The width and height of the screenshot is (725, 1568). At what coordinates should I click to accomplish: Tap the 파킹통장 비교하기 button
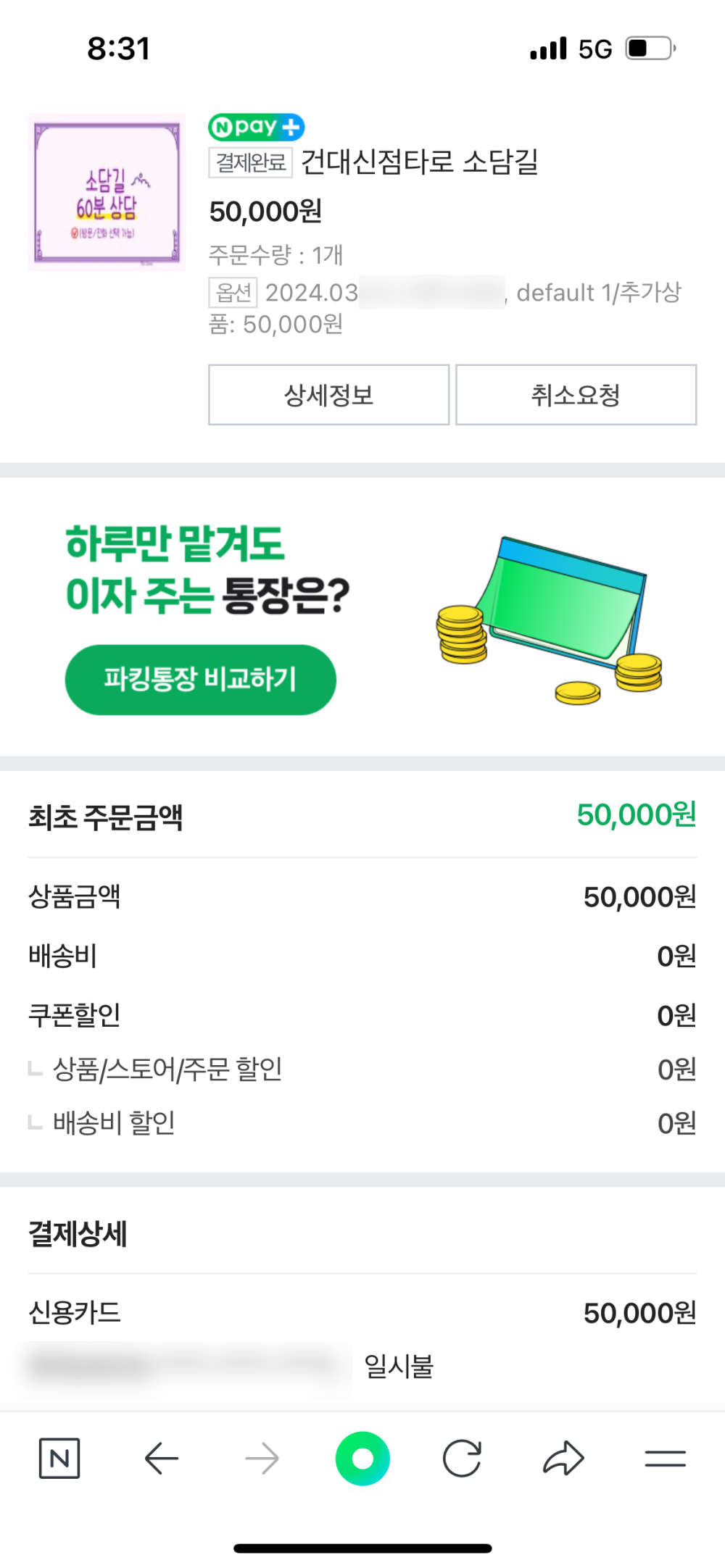(200, 680)
